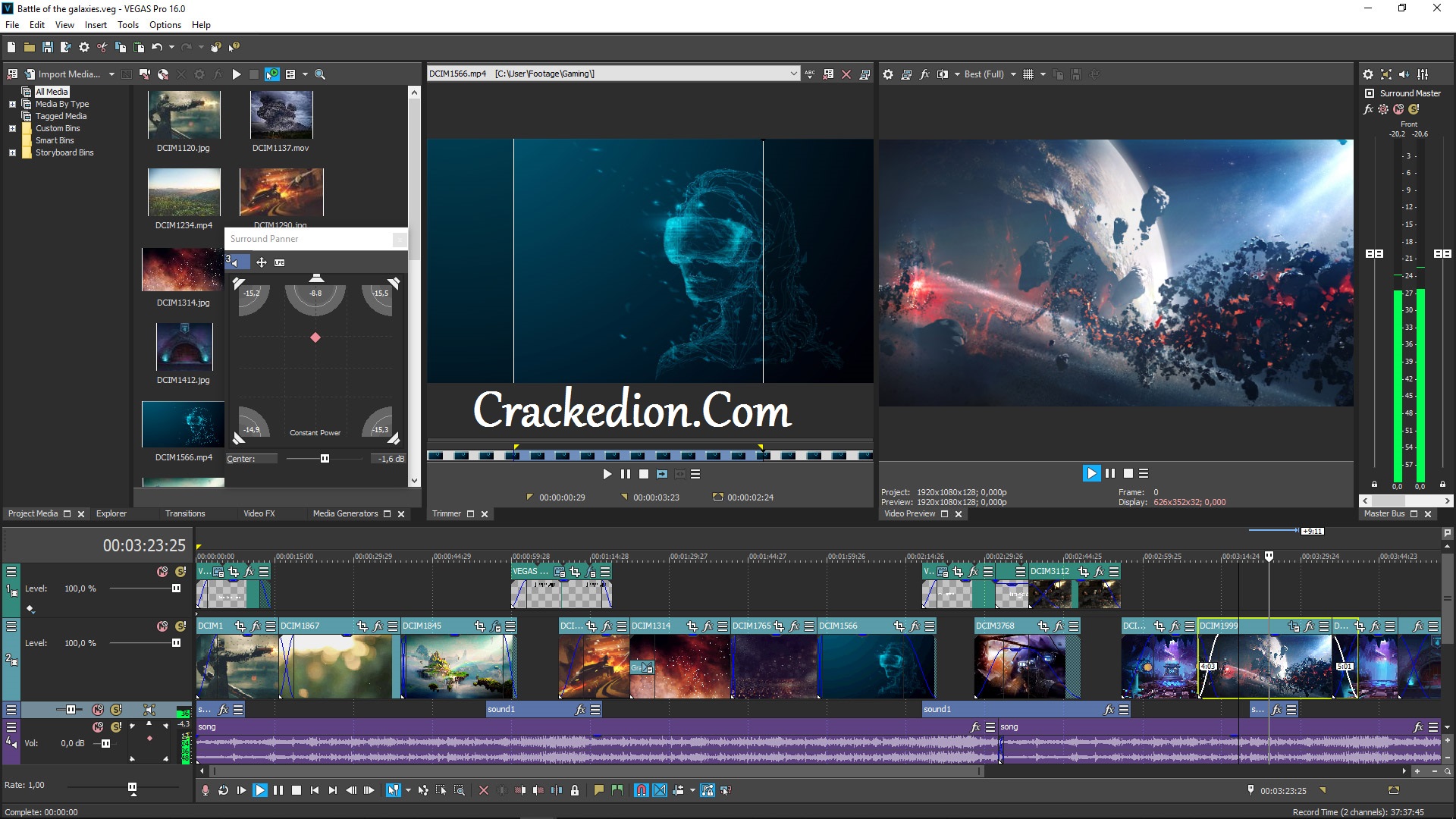
Task: Open the Media Generators panel
Action: point(345,513)
